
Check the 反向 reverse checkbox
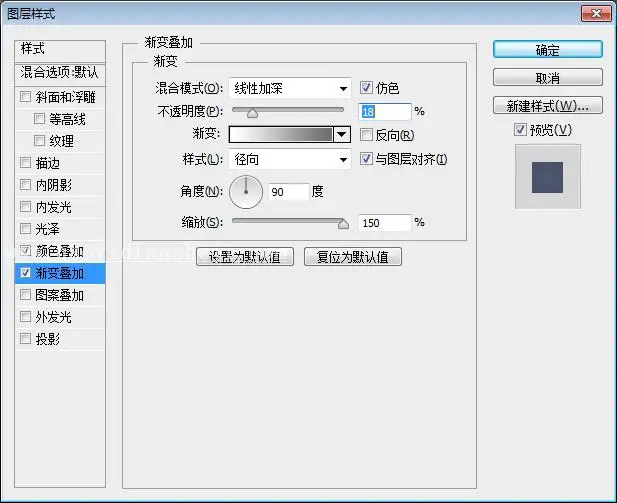pos(366,135)
